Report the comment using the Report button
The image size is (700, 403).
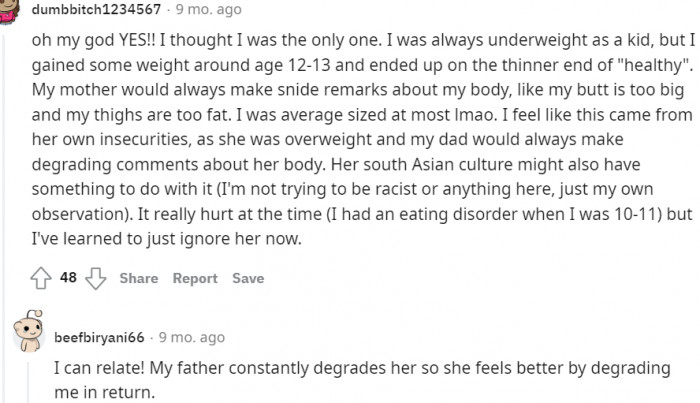(x=195, y=278)
